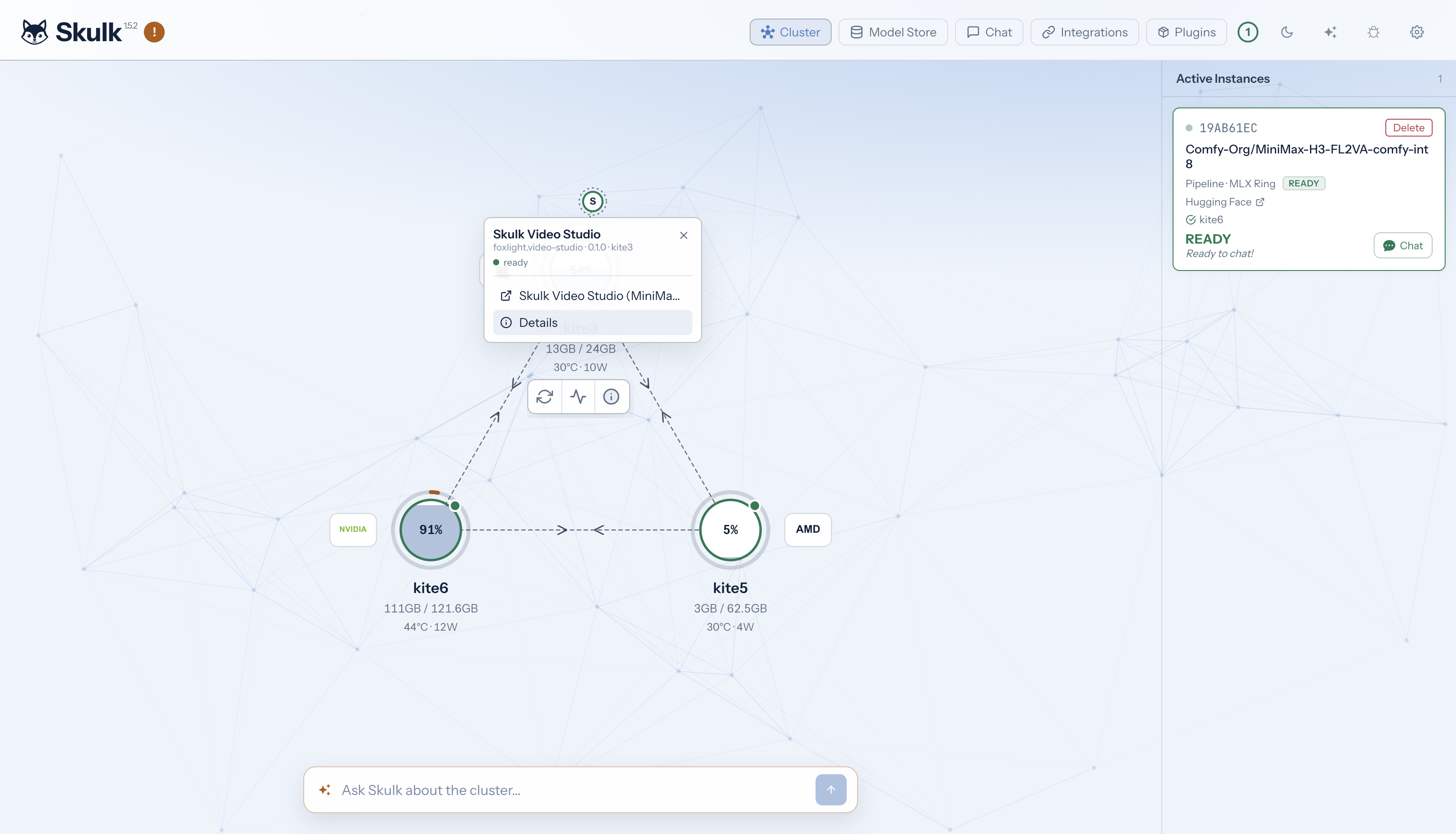
Task: Click the Active Instances heading
Action: tap(1222, 78)
